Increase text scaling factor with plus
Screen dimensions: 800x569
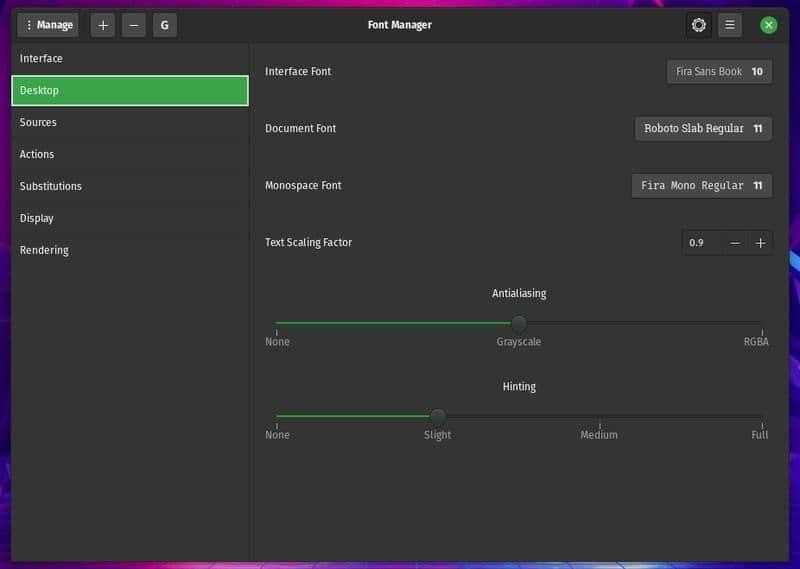[760, 243]
